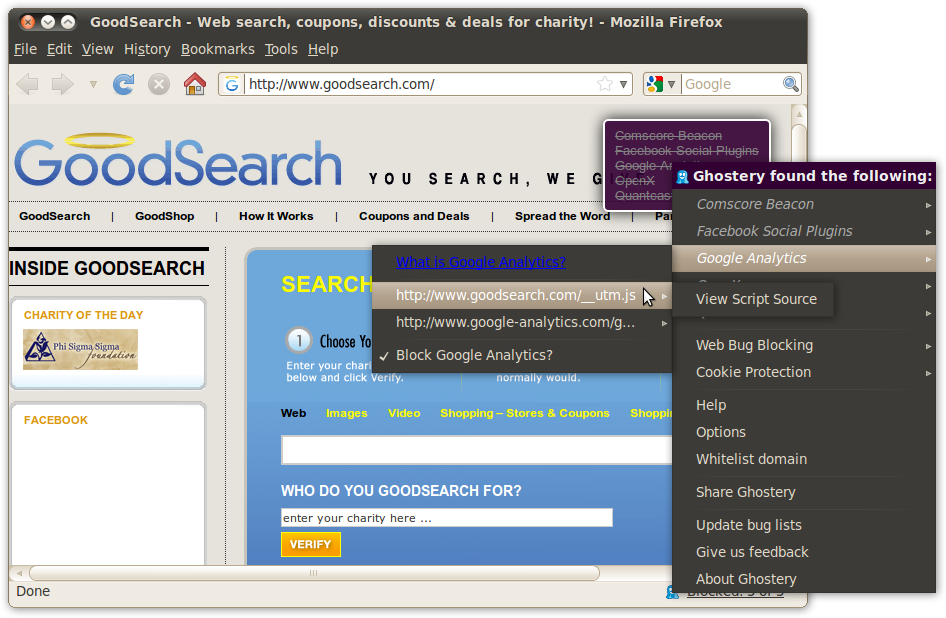Image resolution: width=946 pixels, height=618 pixels.
Task: Open the History menu
Action: click(x=147, y=49)
